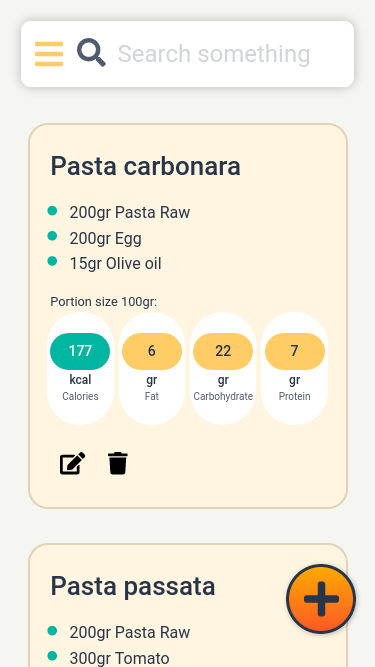Viewport: 375px width, 667px height.
Task: Open the hamburger menu icon
Action: tap(49, 54)
